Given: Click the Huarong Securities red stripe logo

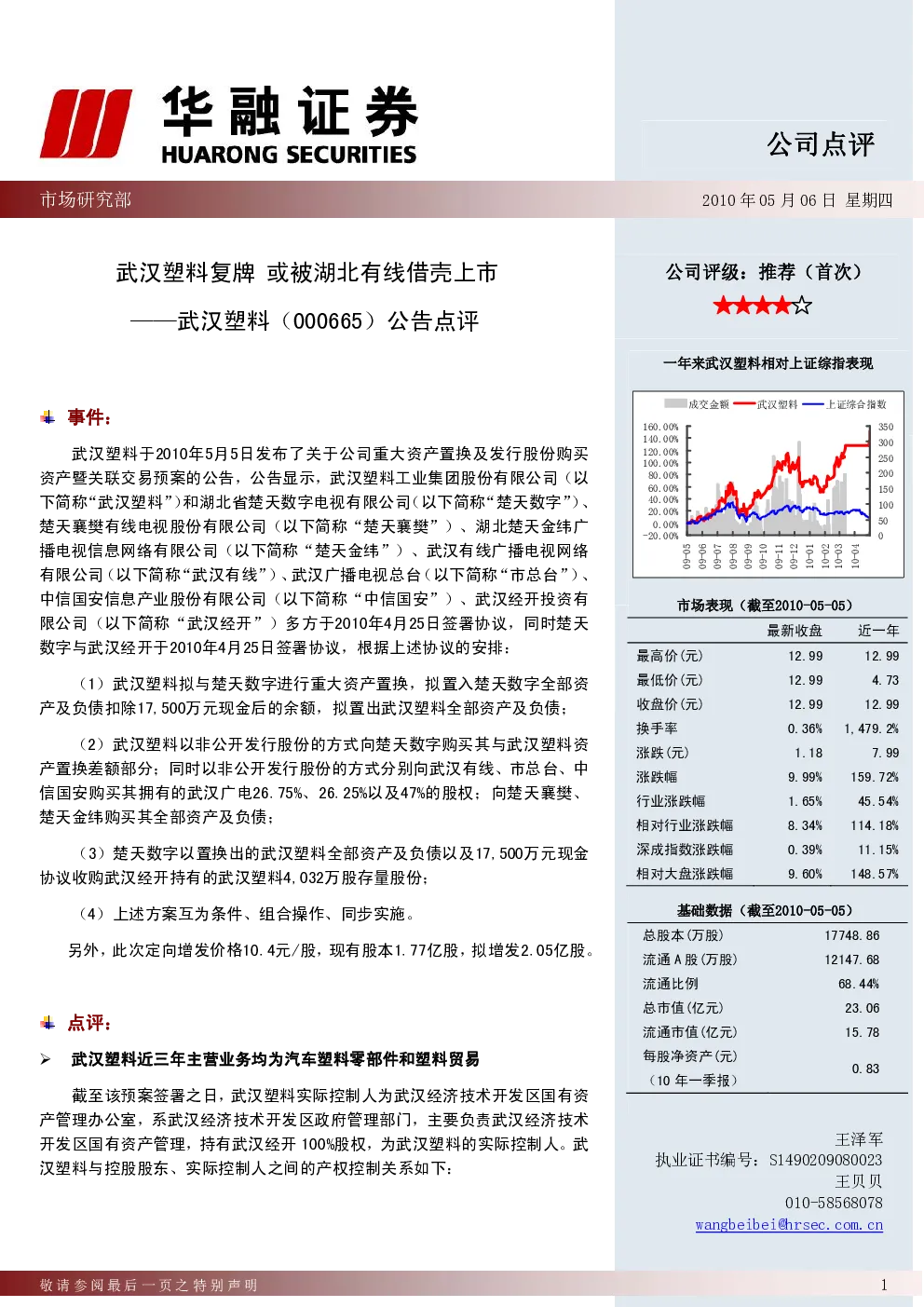Looking at the screenshot, I should click(86, 124).
